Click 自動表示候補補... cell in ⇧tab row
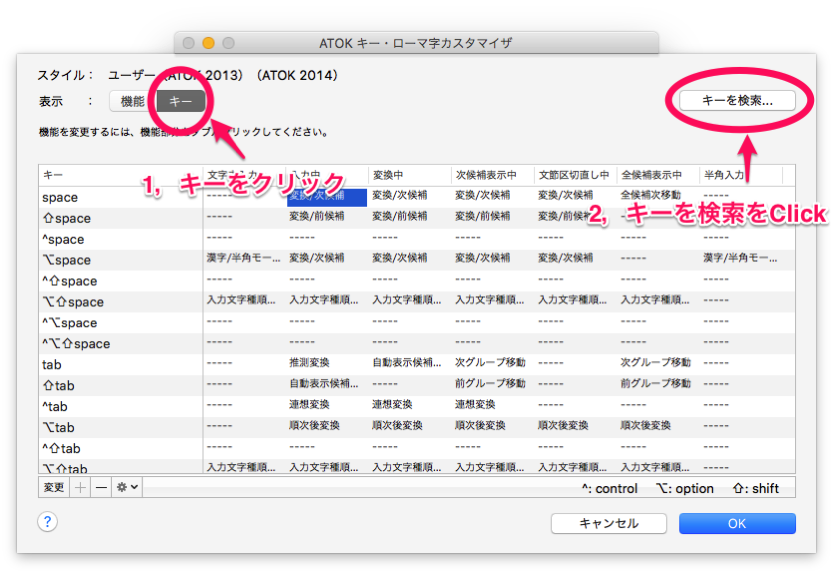This screenshot has height=574, width=838. click(324, 383)
